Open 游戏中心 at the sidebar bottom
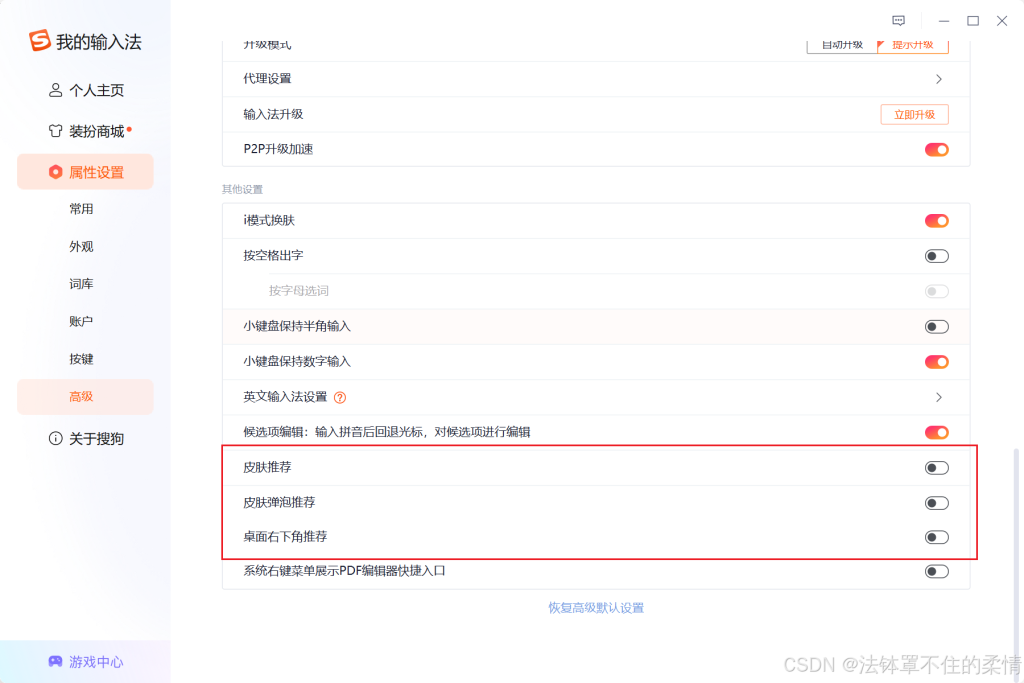This screenshot has height=683, width=1024. click(85, 661)
